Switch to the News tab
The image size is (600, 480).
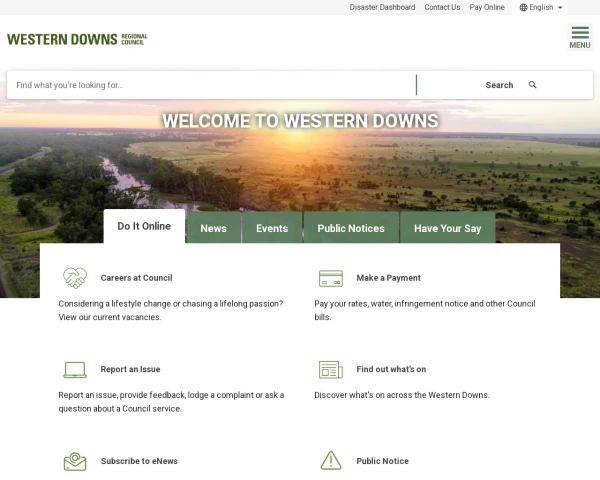(x=214, y=228)
